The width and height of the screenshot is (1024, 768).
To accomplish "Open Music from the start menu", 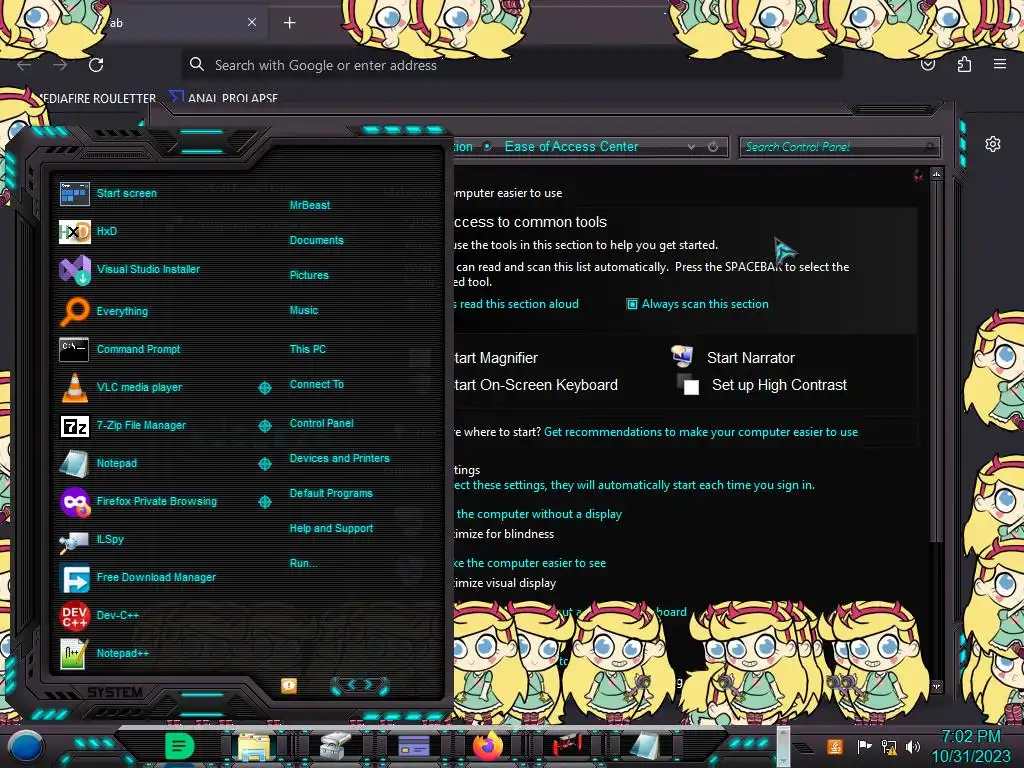I will coord(304,310).
